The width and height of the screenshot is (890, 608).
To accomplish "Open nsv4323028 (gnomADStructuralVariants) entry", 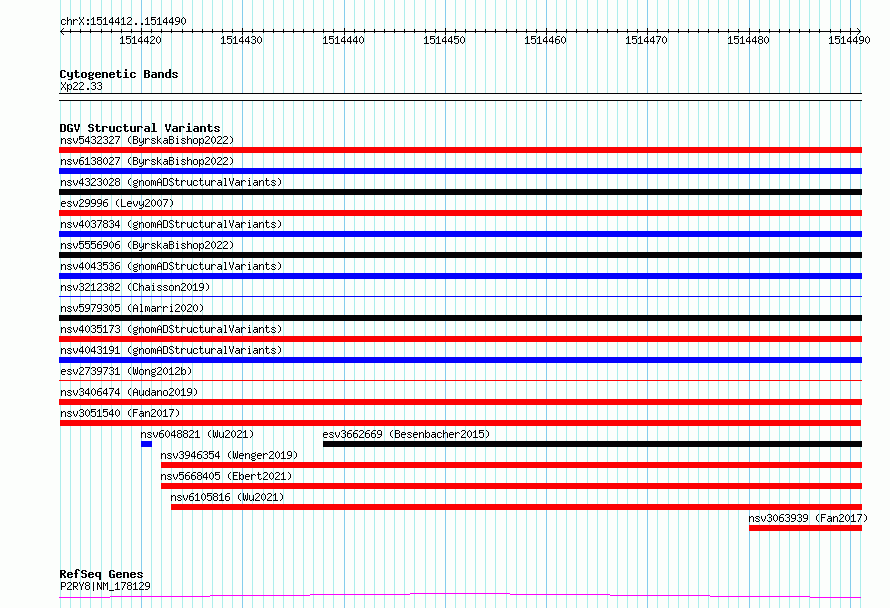I will (171, 182).
